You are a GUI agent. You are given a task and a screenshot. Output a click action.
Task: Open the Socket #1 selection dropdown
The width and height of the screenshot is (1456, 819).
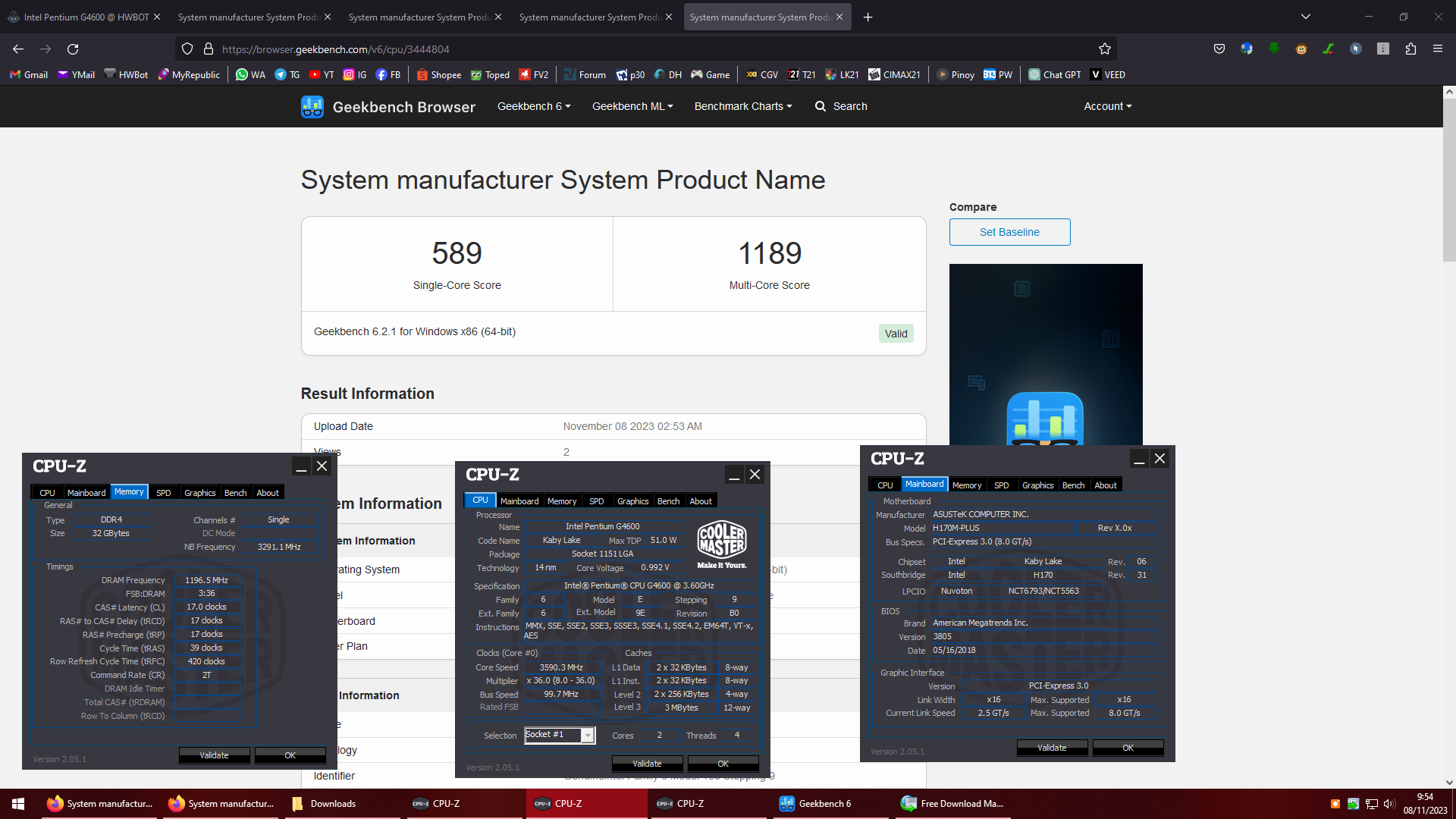(x=560, y=735)
